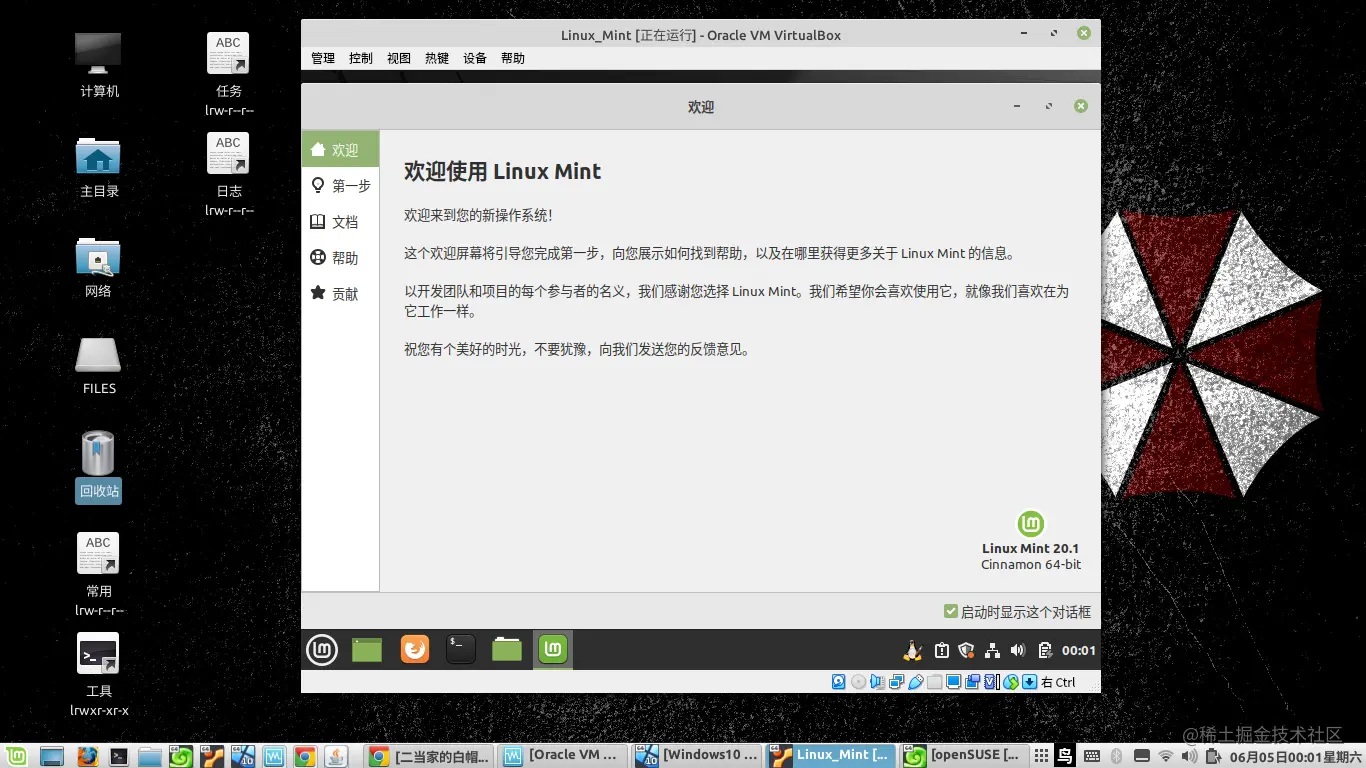The height and width of the screenshot is (768, 1366).
Task: Switch to the 文档 sidebar tab
Action: point(340,221)
